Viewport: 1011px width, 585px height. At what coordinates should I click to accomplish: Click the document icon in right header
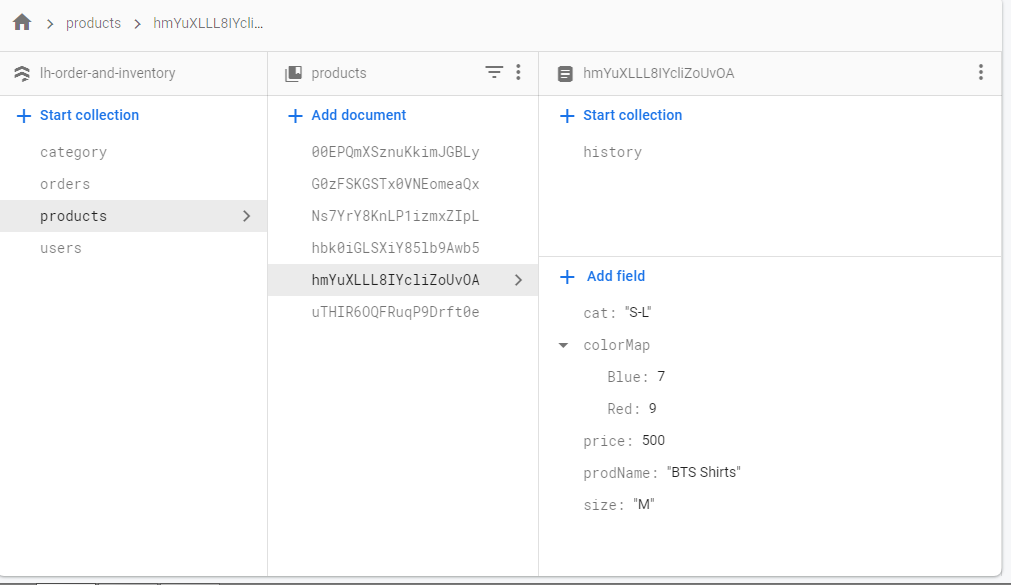pos(565,74)
